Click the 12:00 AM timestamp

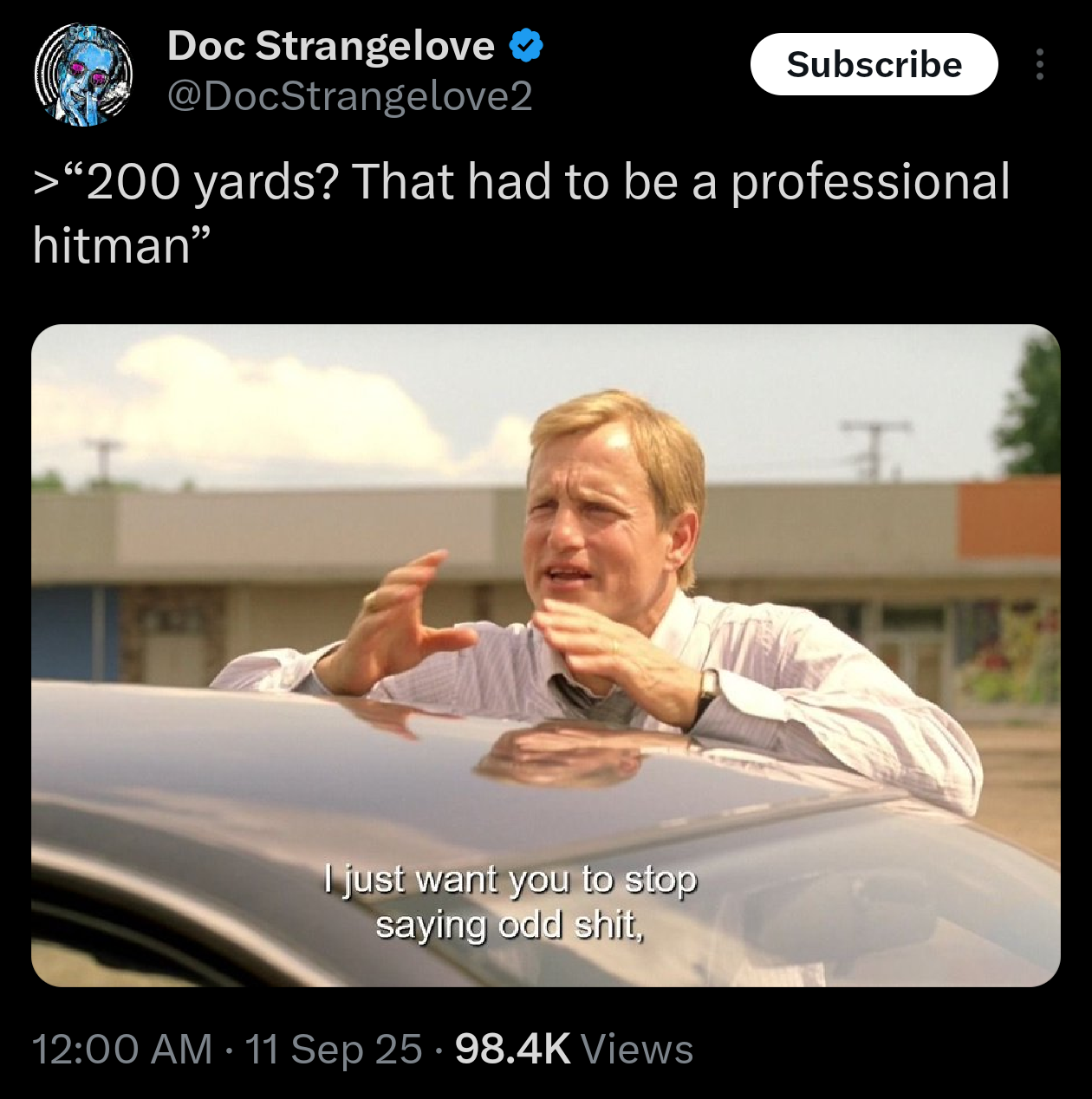coord(122,1049)
